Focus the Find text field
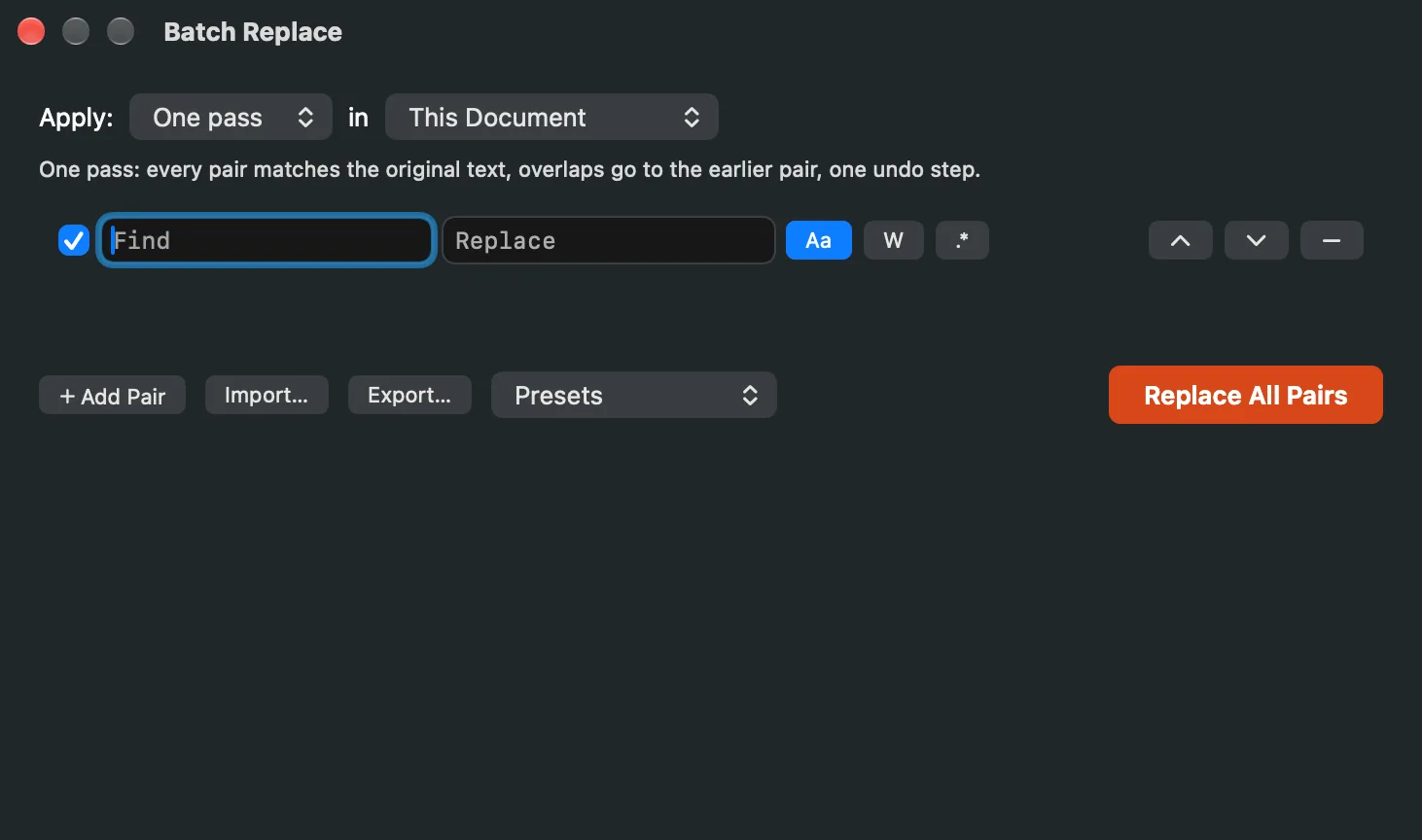This screenshot has height=840, width=1422. coord(266,240)
